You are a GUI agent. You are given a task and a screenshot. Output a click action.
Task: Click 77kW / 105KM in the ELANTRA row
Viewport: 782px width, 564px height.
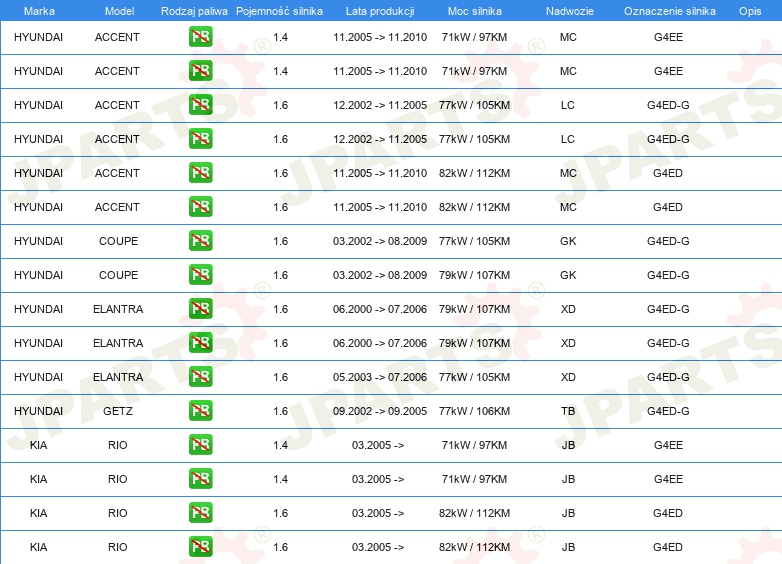[474, 377]
